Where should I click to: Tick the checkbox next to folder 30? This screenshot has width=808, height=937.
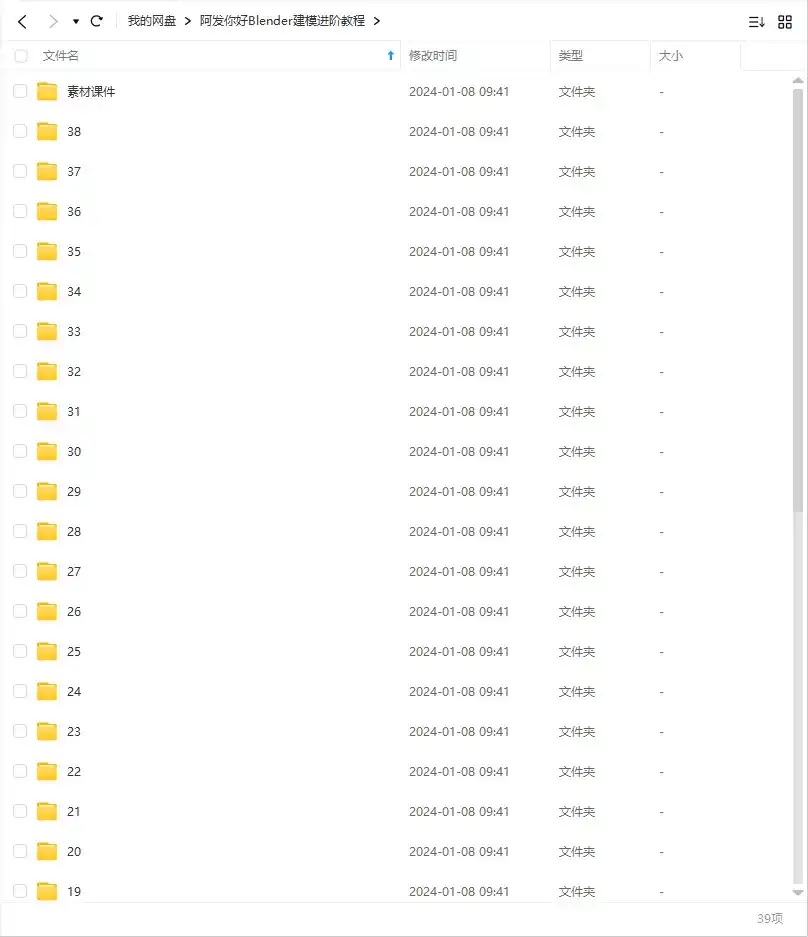click(20, 452)
